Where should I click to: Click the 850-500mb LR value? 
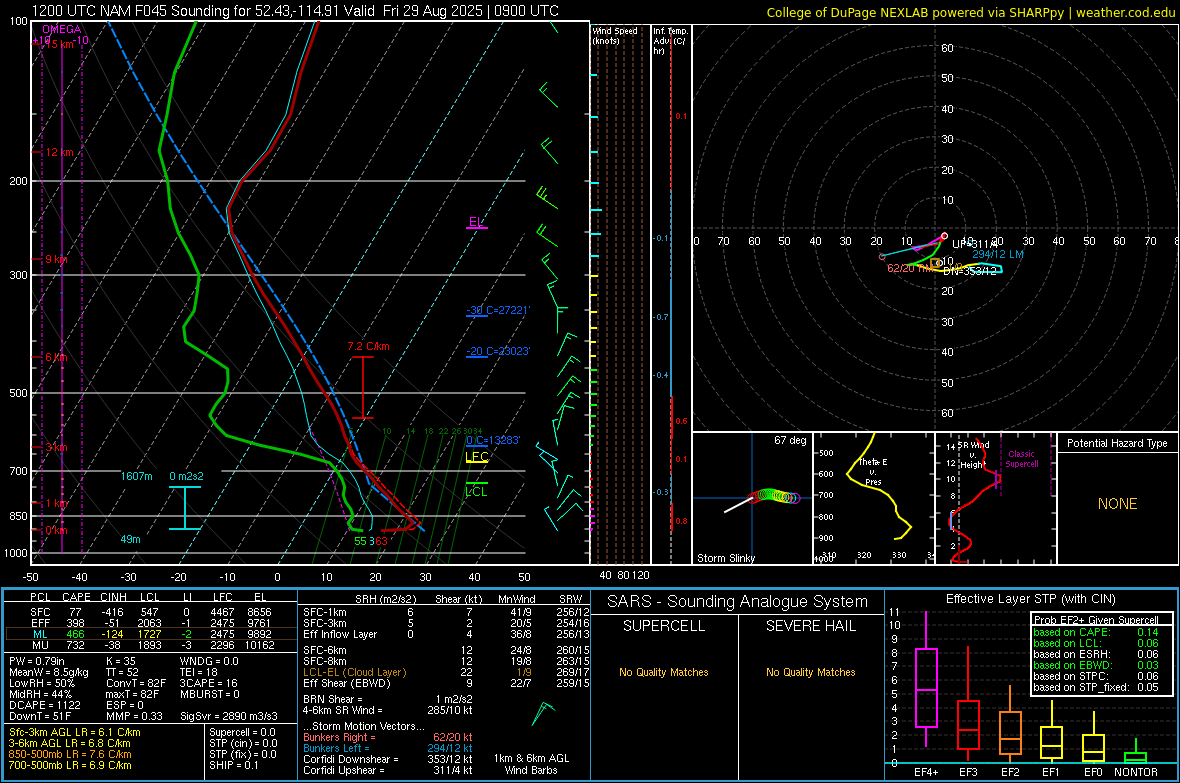tap(70, 754)
